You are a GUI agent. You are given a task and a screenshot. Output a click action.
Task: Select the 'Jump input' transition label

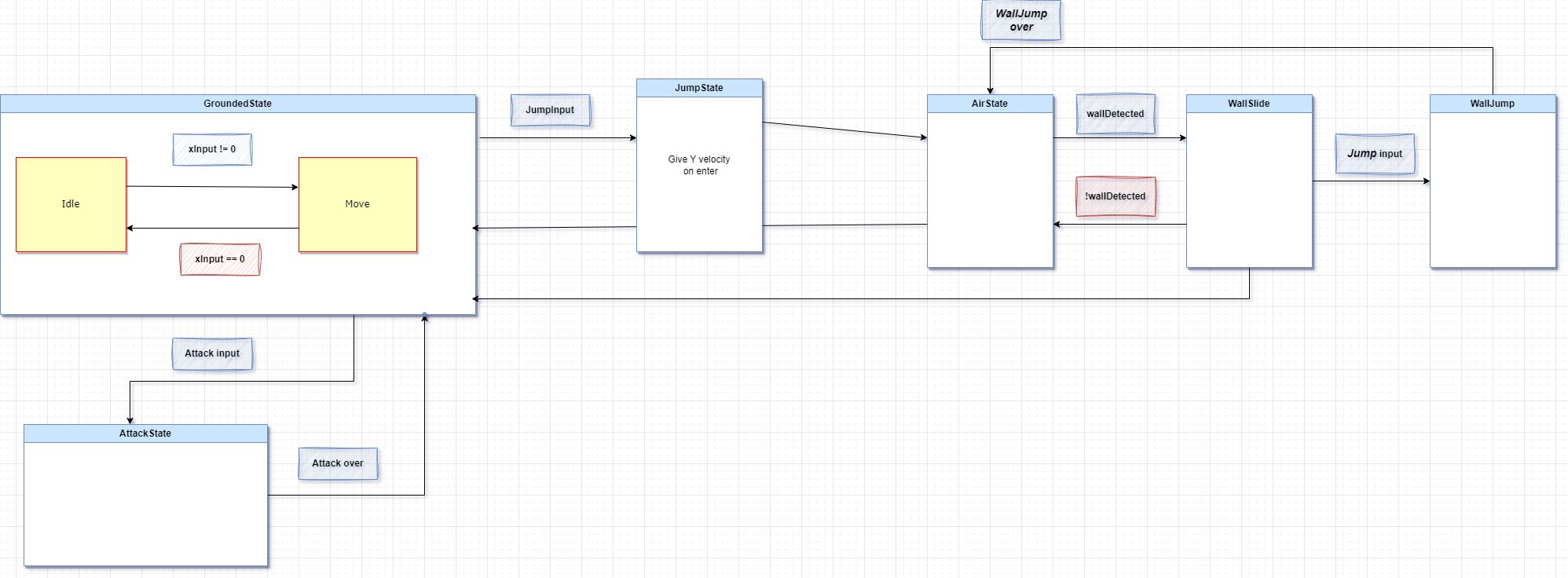coord(1374,154)
